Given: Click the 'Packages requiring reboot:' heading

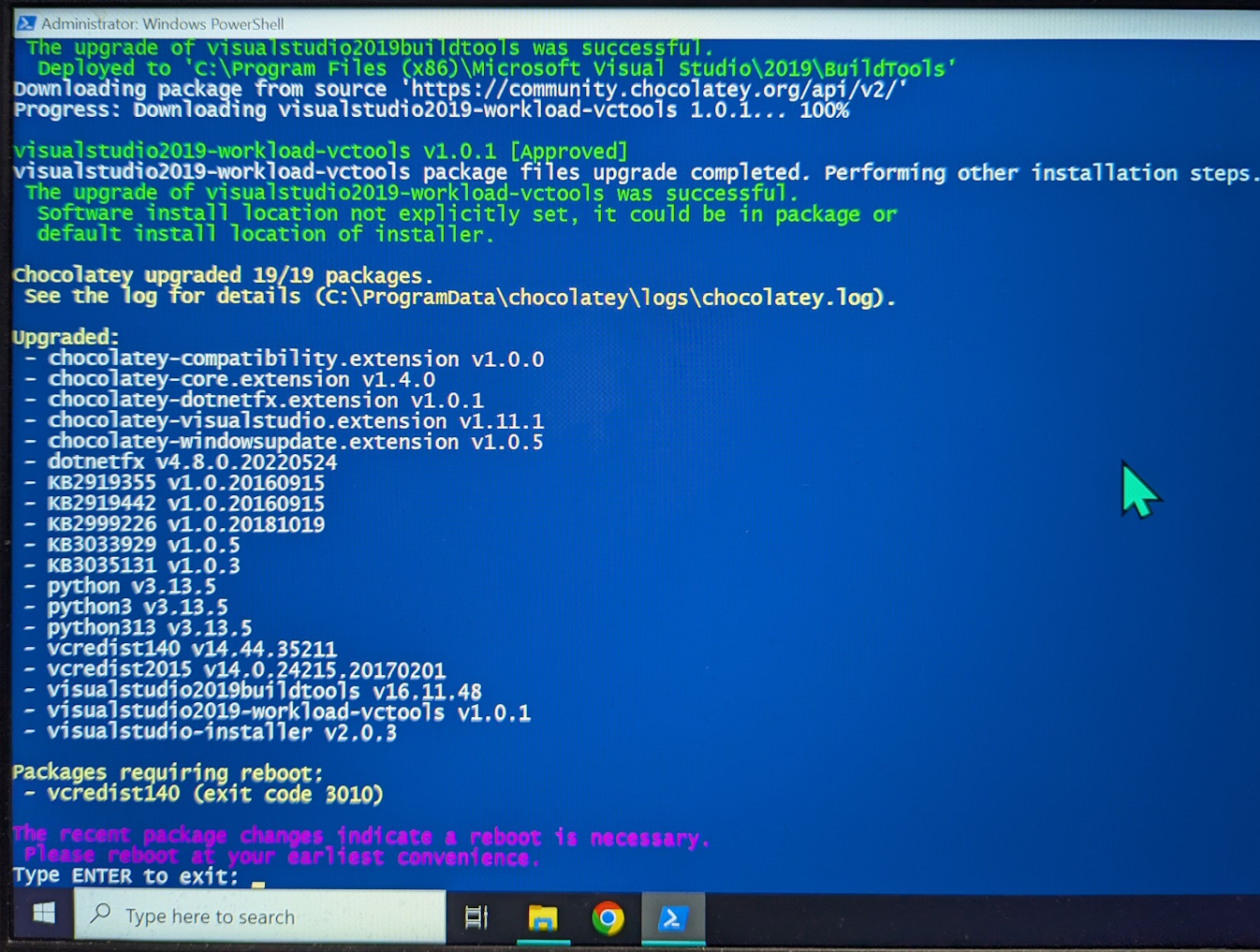Looking at the screenshot, I should pyautogui.click(x=168, y=772).
